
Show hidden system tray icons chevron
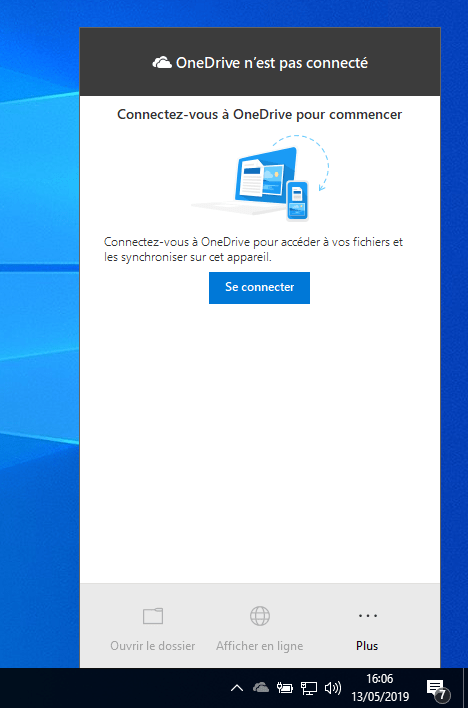click(237, 688)
